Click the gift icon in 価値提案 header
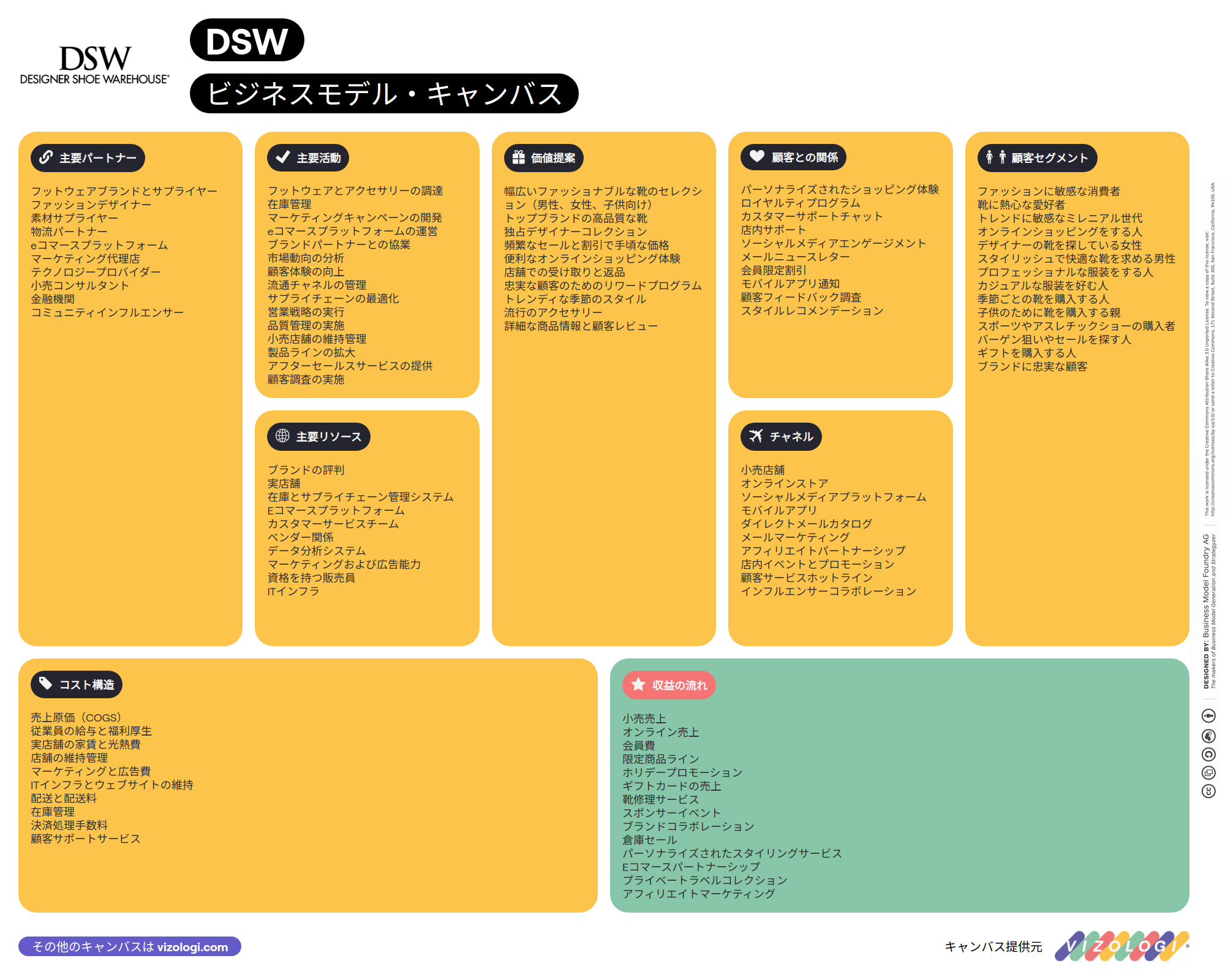 (x=519, y=157)
